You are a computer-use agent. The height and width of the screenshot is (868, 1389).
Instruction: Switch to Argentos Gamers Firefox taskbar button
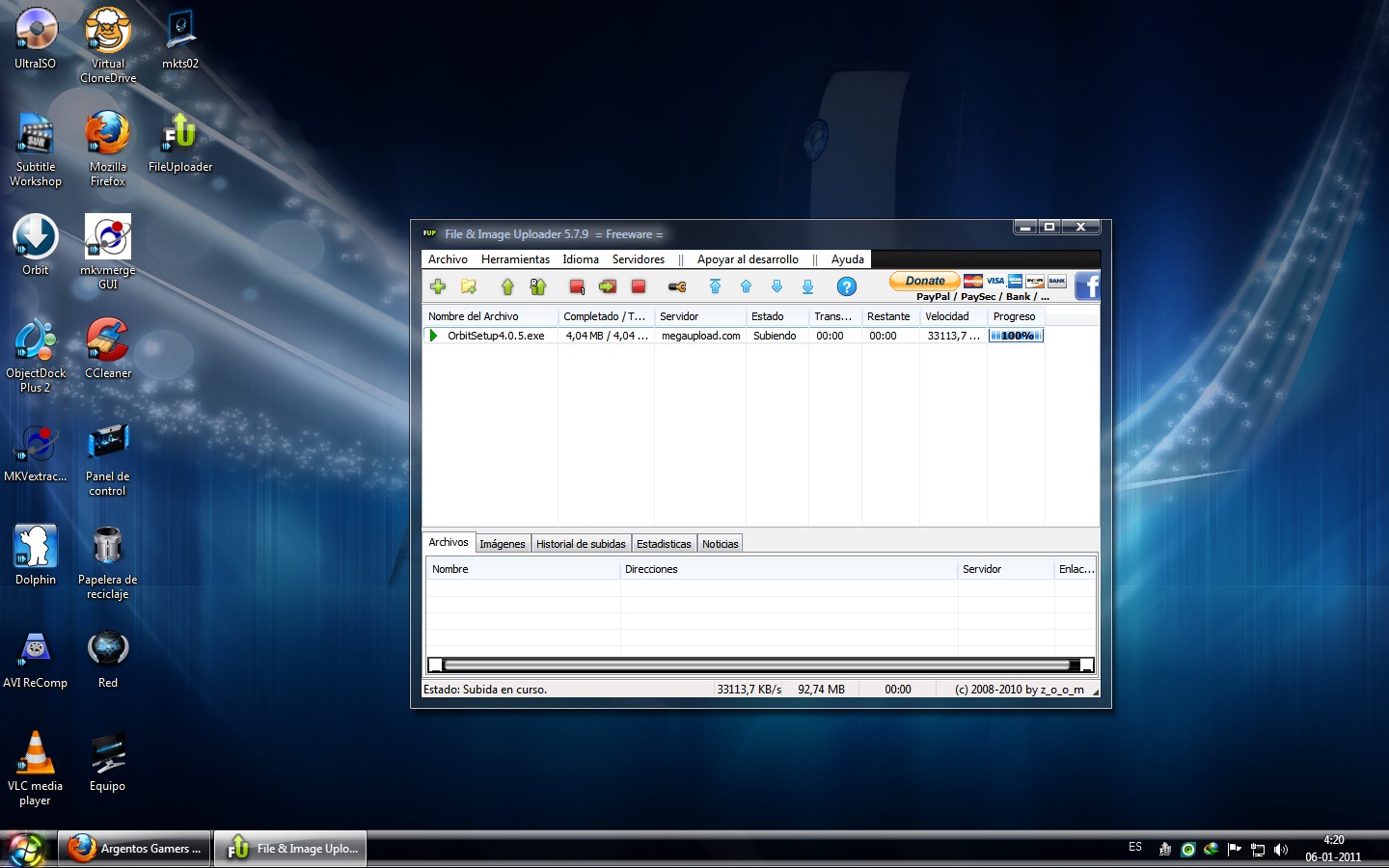(x=135, y=849)
